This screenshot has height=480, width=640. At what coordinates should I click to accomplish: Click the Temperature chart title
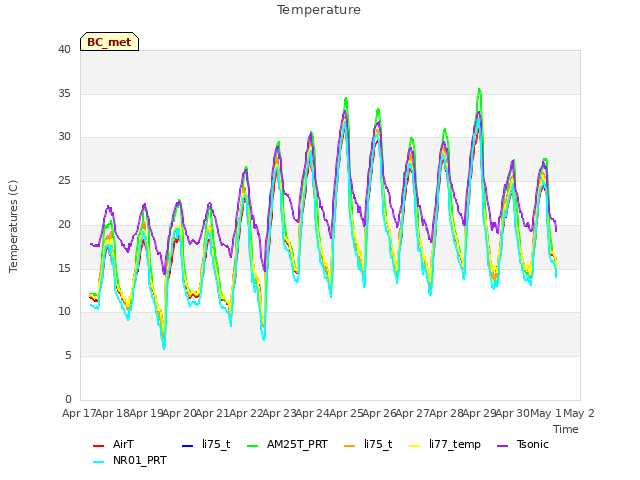pos(319,10)
